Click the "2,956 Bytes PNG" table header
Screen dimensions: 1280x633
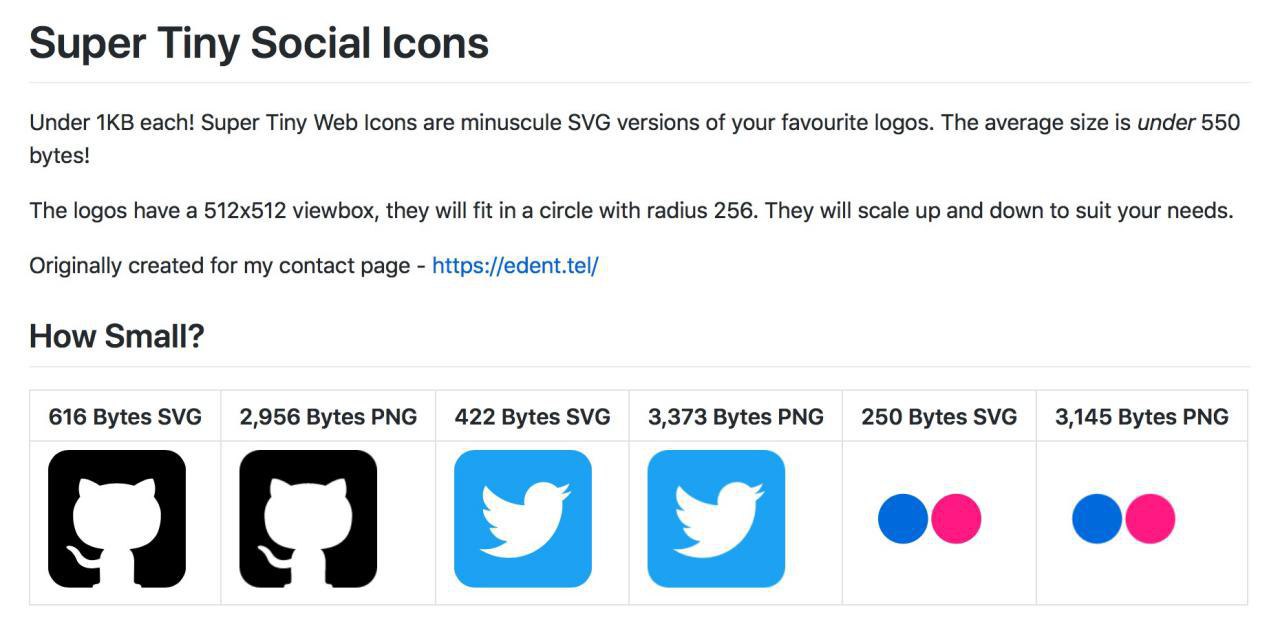[x=328, y=417]
